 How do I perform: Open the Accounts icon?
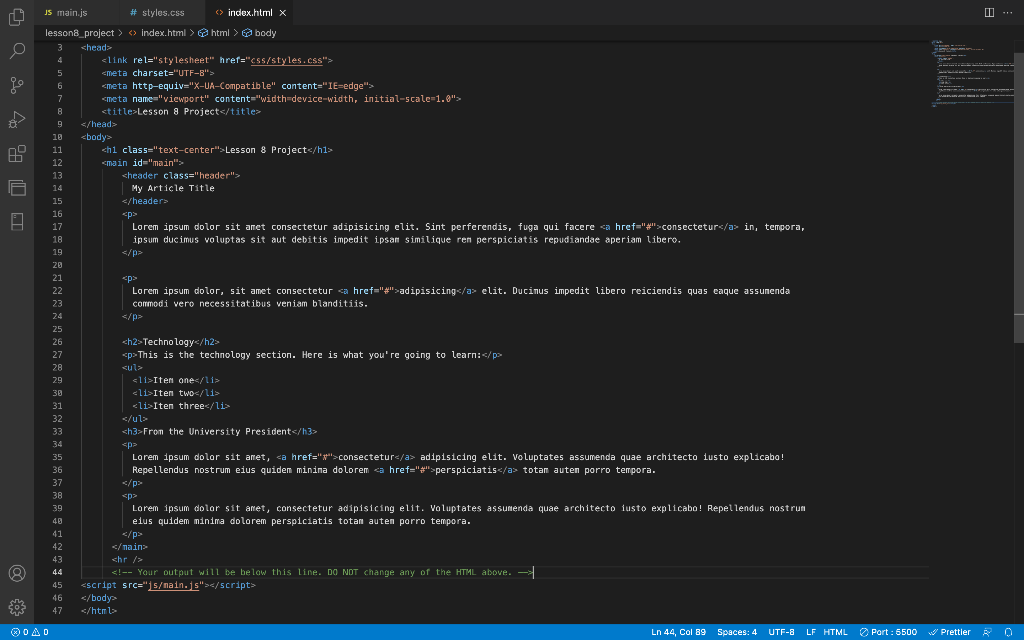[x=17, y=573]
